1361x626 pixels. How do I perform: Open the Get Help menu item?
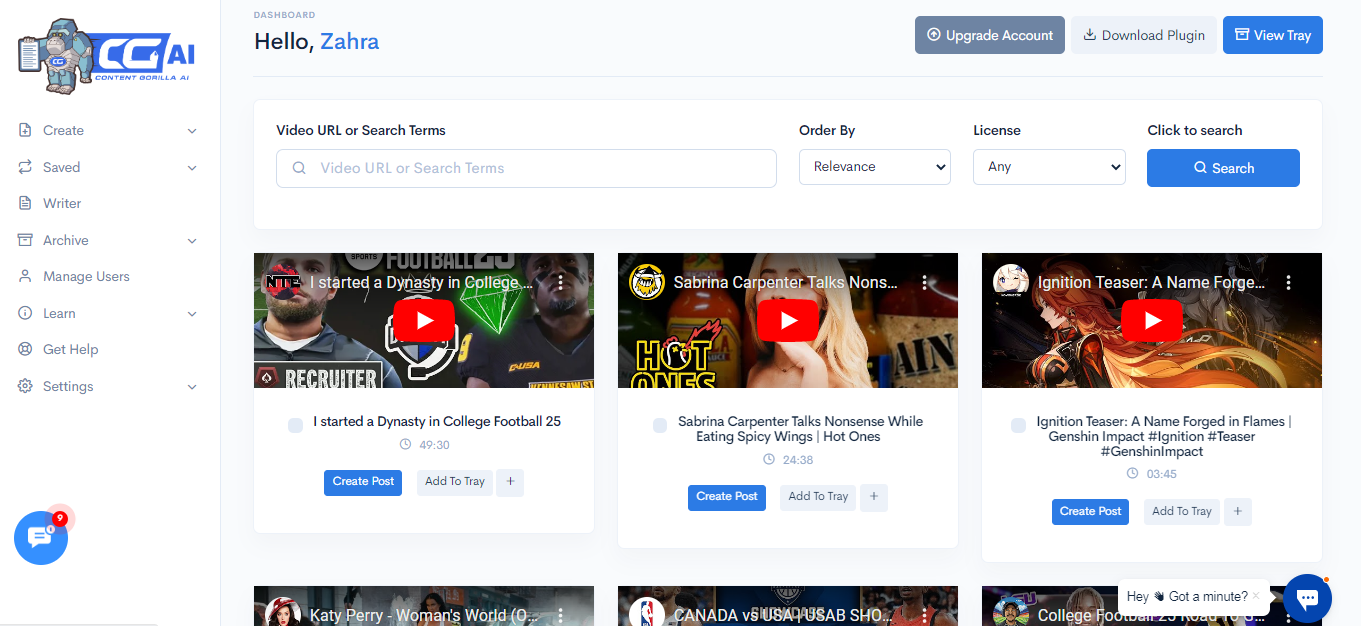click(70, 349)
